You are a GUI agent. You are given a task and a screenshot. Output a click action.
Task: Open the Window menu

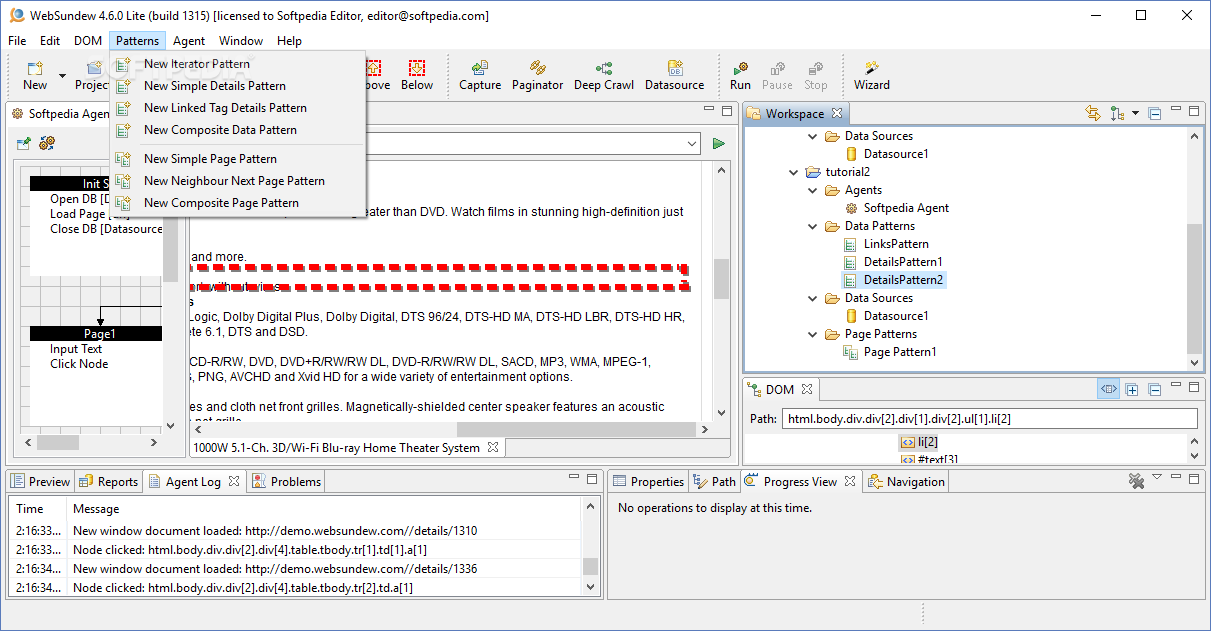[241, 41]
